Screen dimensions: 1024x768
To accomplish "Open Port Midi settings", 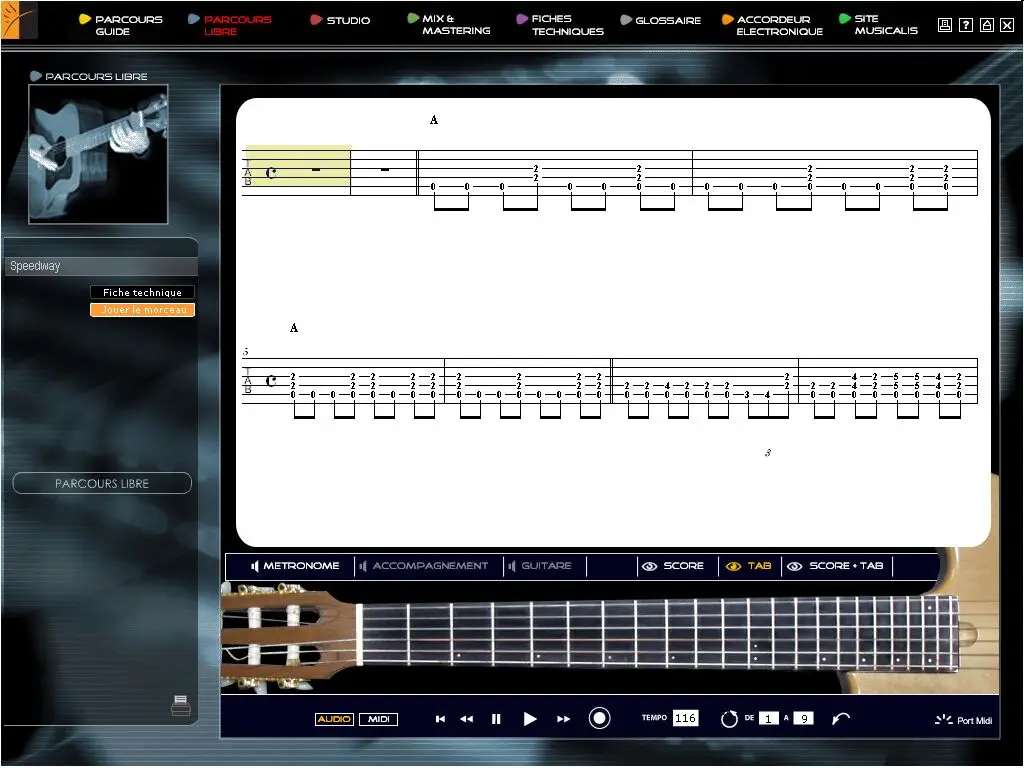I will [x=964, y=720].
